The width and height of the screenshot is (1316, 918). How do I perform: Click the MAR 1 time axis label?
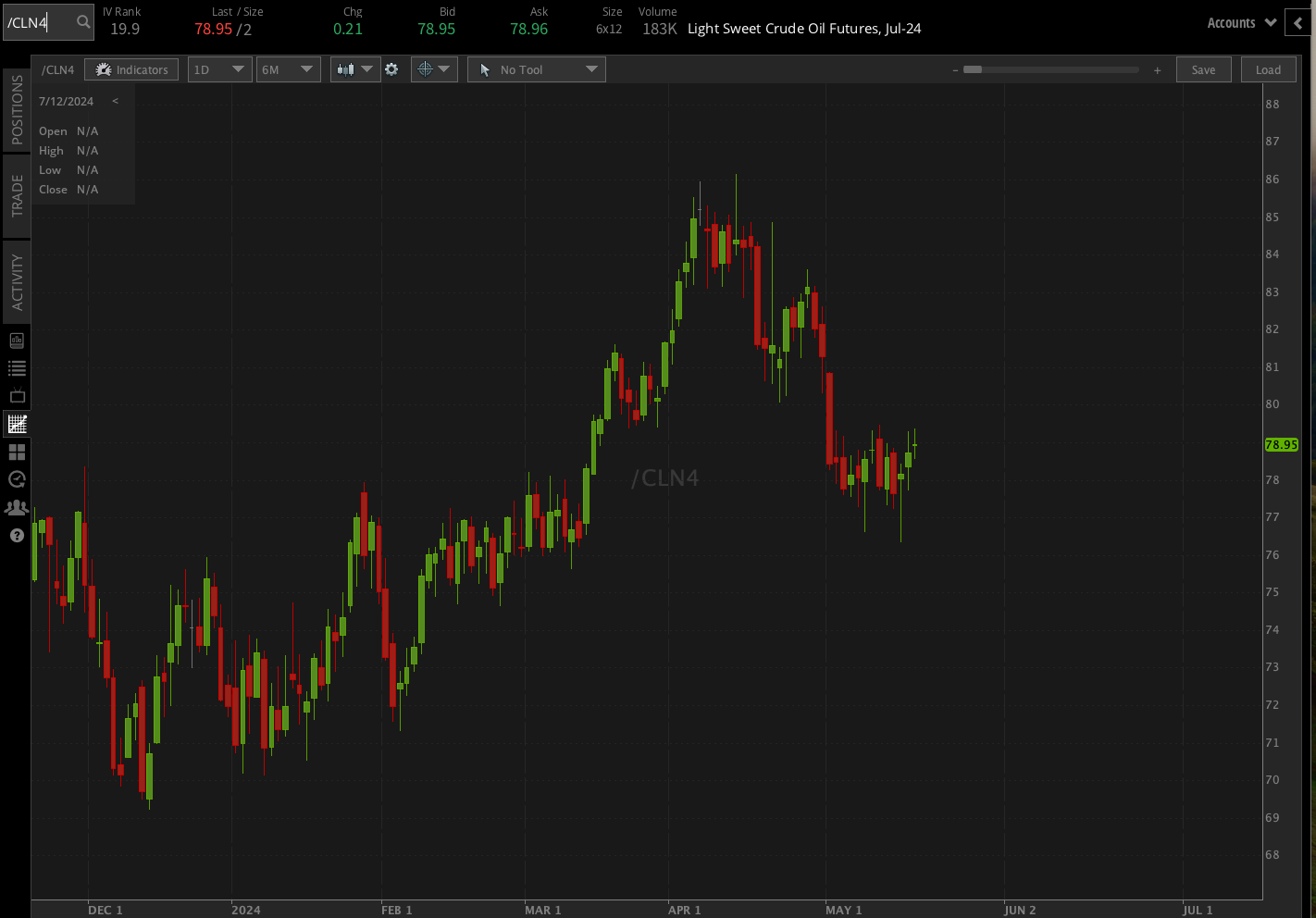(543, 910)
